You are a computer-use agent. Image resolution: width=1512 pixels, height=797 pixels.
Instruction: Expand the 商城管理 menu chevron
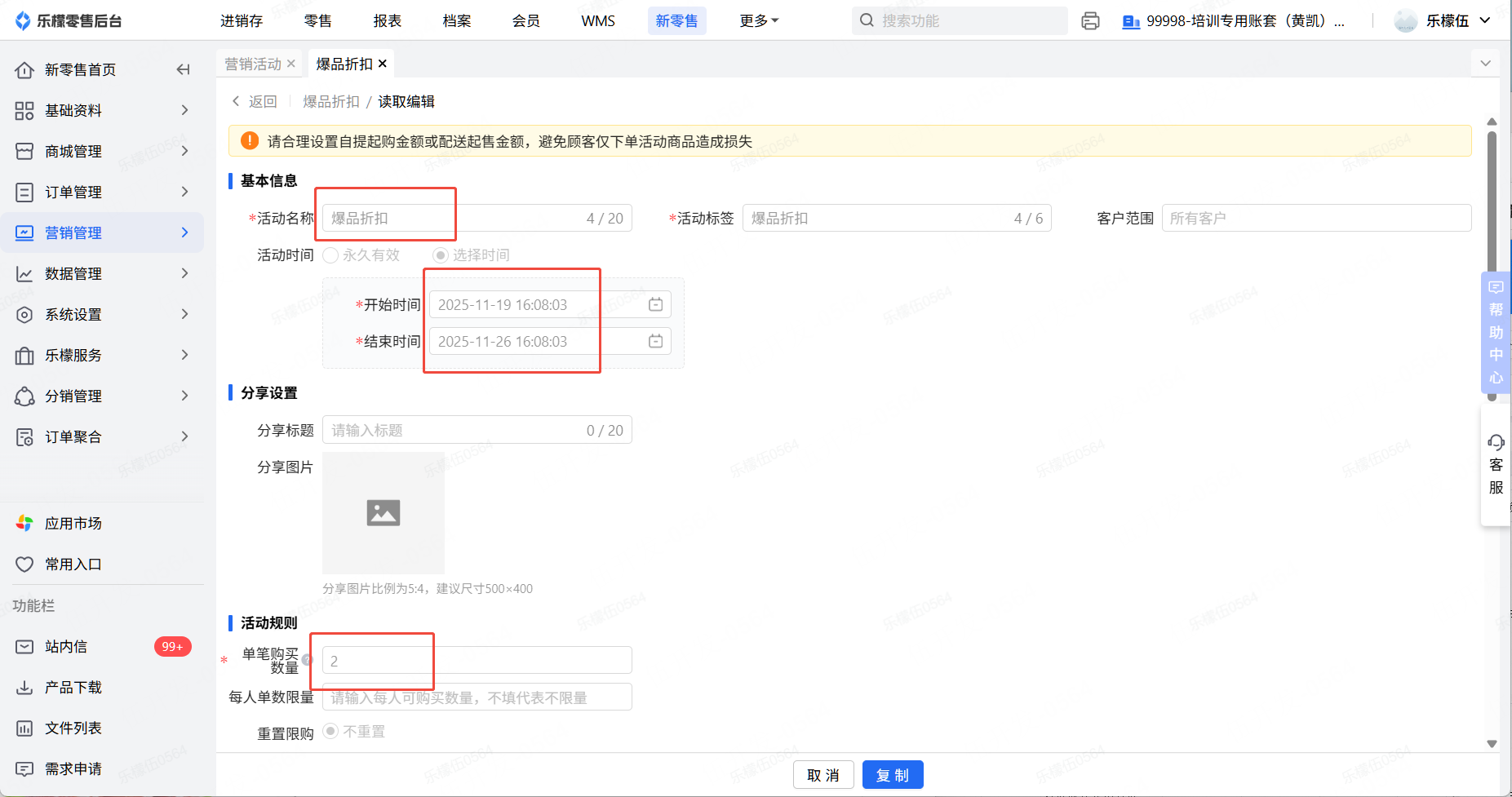[x=184, y=151]
